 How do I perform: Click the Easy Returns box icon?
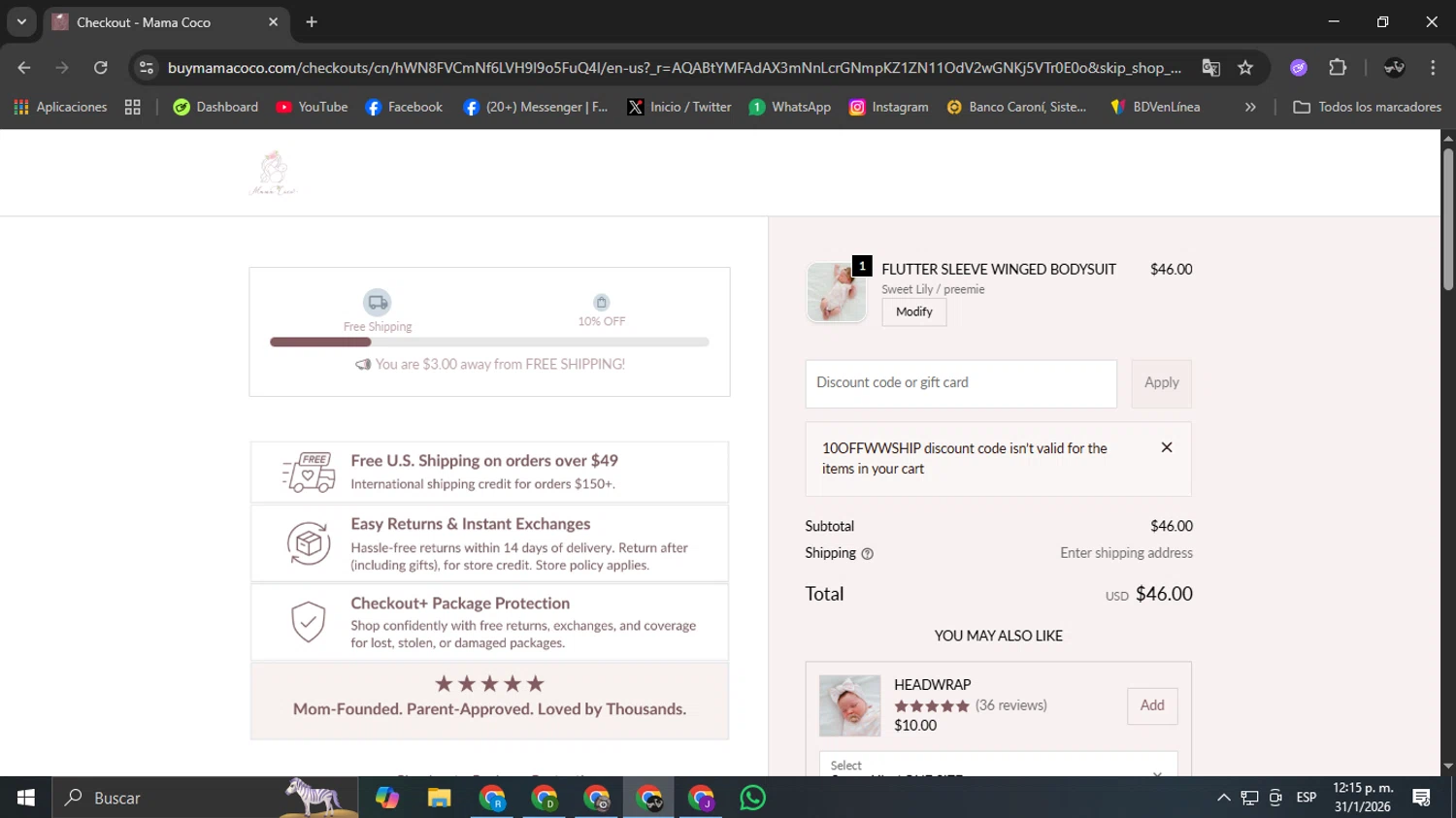point(309,543)
